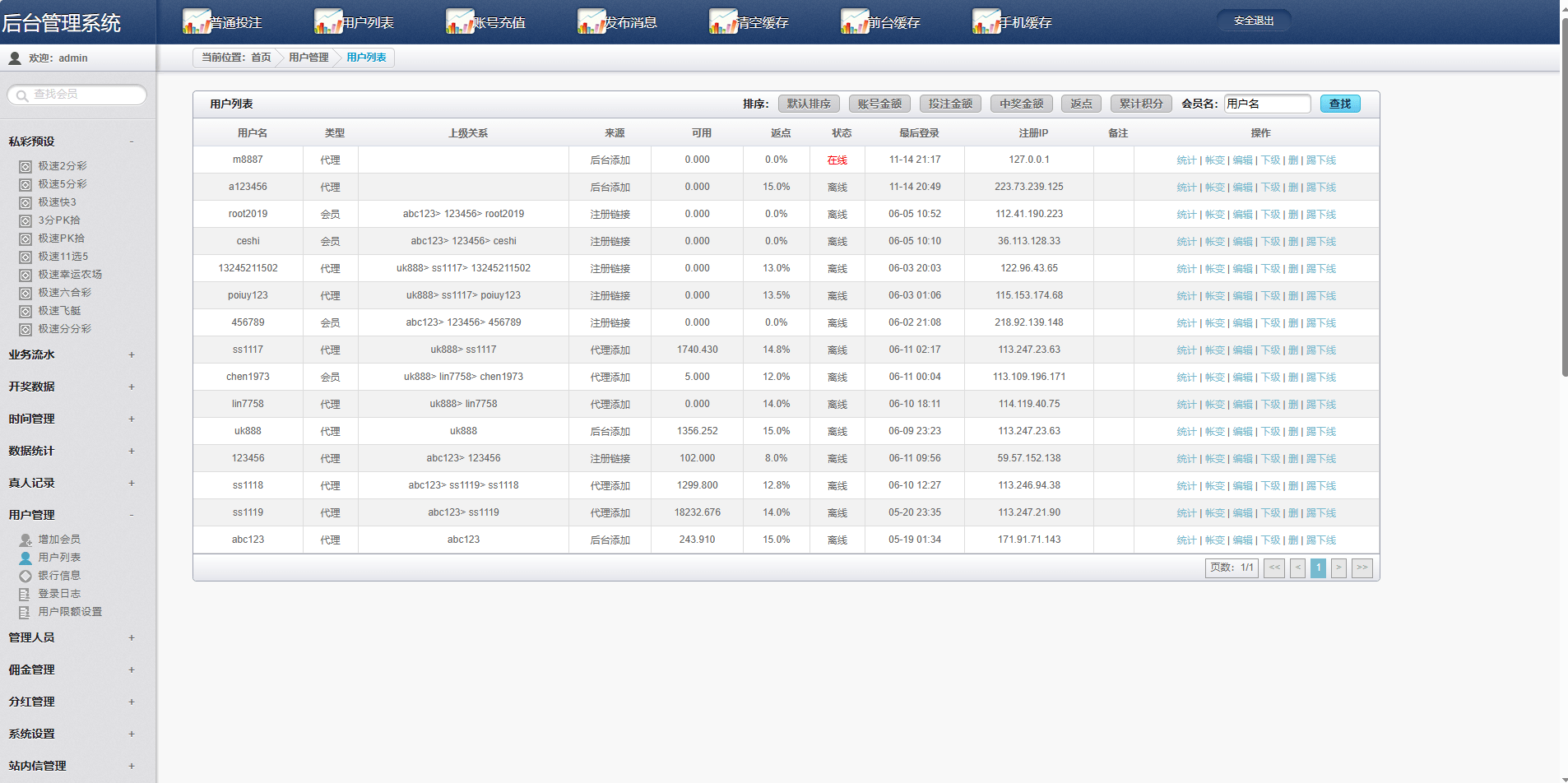Image resolution: width=1568 pixels, height=783 pixels.
Task: Click the 会员名 username input field
Action: (1267, 104)
